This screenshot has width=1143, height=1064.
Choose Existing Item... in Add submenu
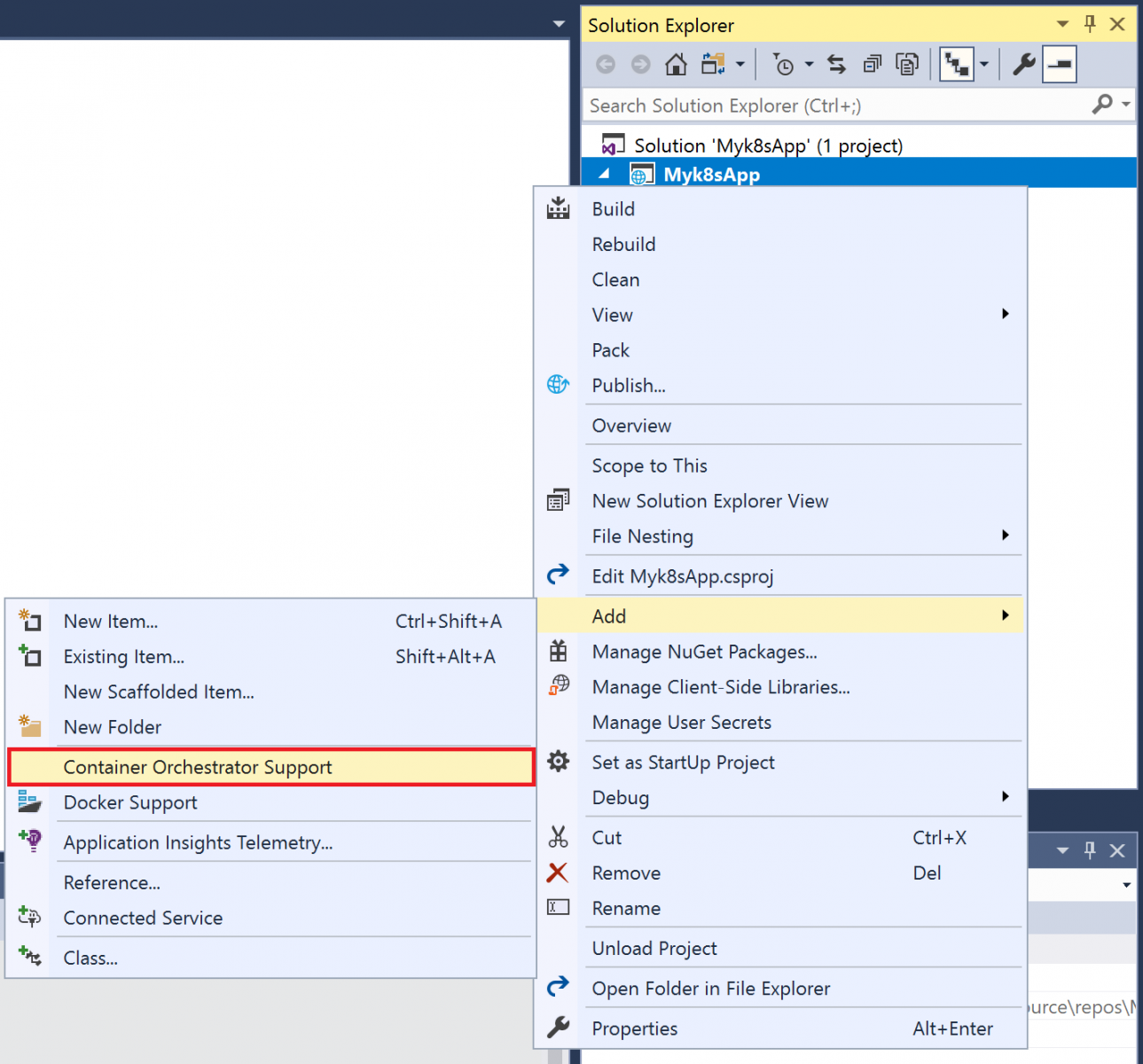[124, 657]
